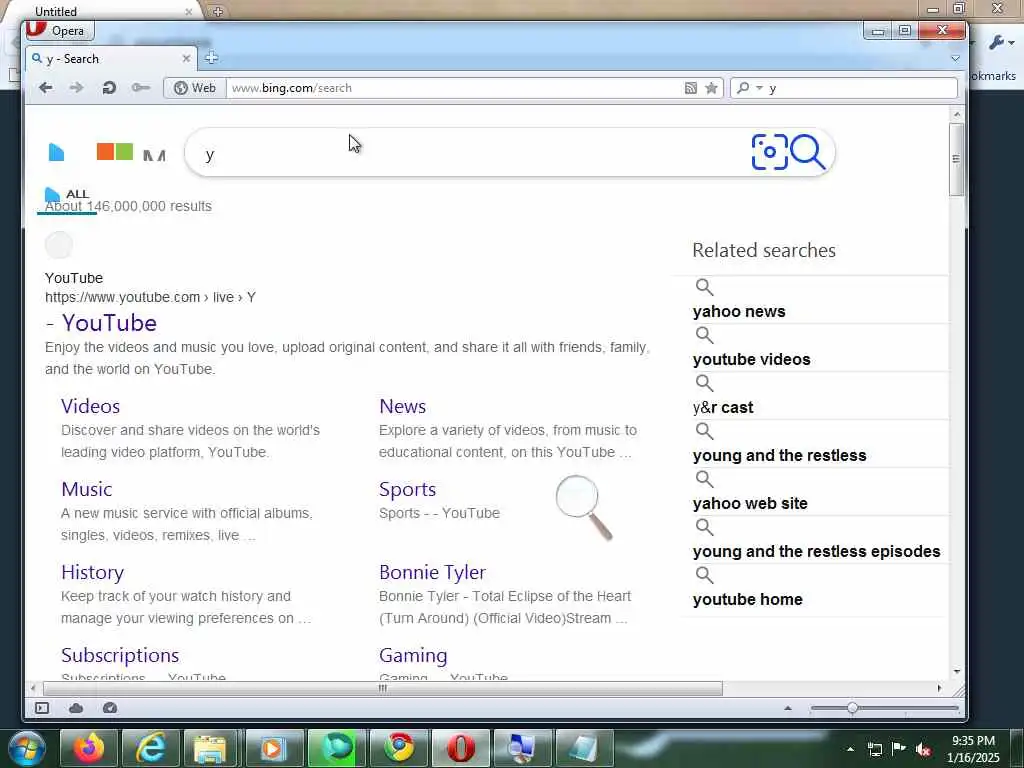
Task: Switch to Opera taskbar button
Action: click(460, 748)
